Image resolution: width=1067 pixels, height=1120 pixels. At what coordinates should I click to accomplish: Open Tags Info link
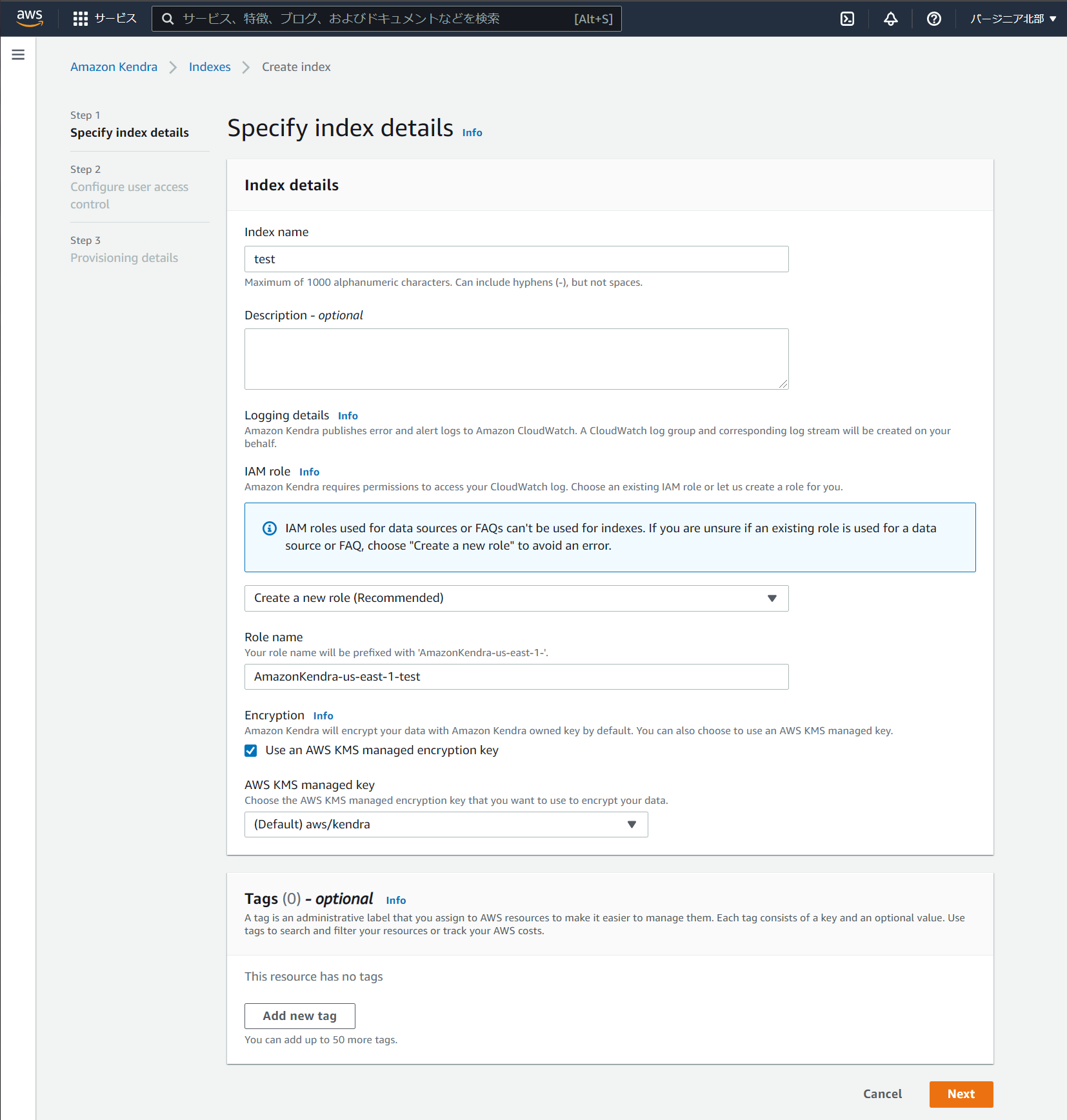click(x=396, y=901)
